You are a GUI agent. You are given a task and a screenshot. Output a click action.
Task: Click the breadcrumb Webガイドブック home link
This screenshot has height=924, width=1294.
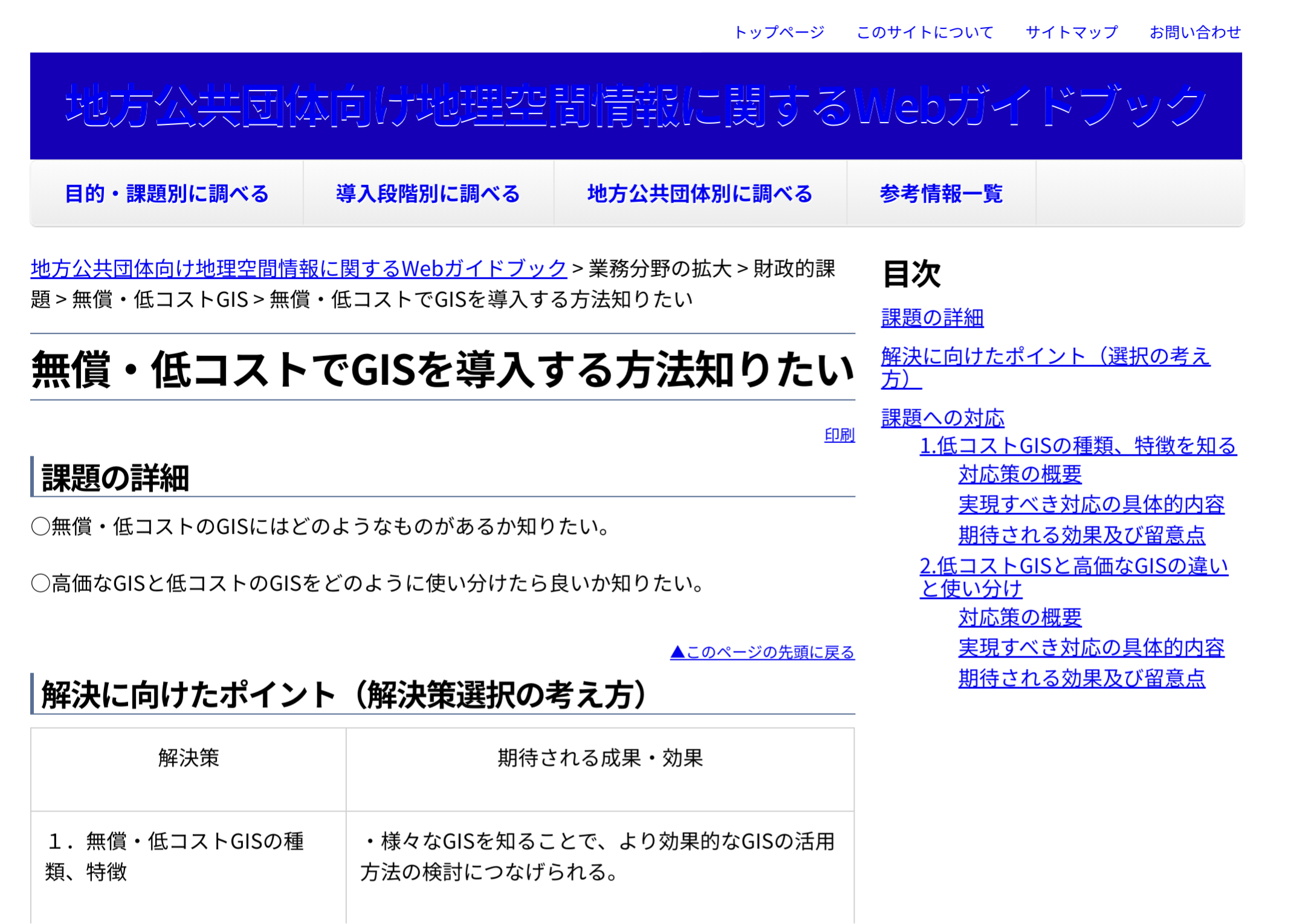pyautogui.click(x=299, y=268)
